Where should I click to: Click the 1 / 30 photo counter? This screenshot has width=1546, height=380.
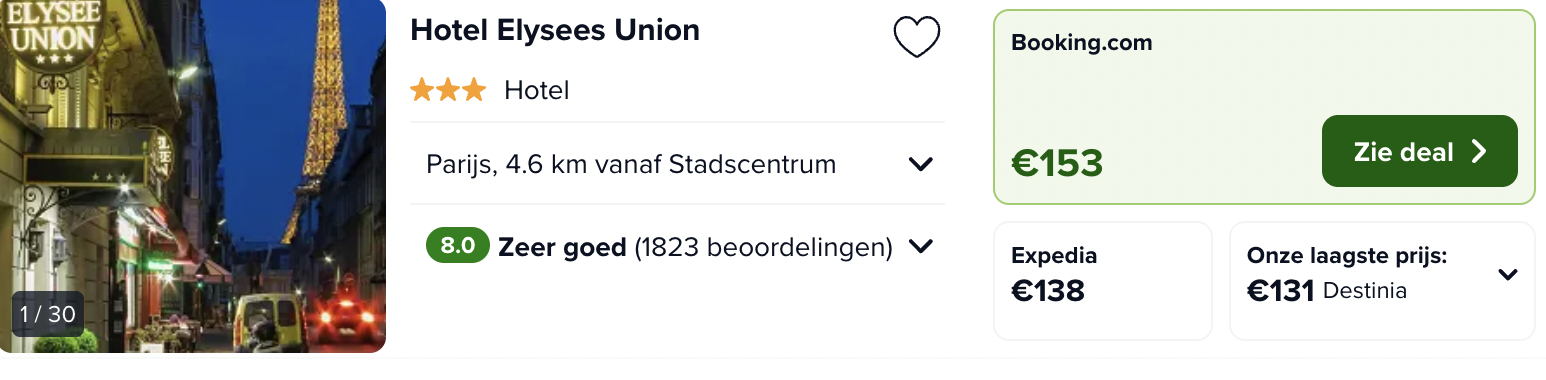47,314
